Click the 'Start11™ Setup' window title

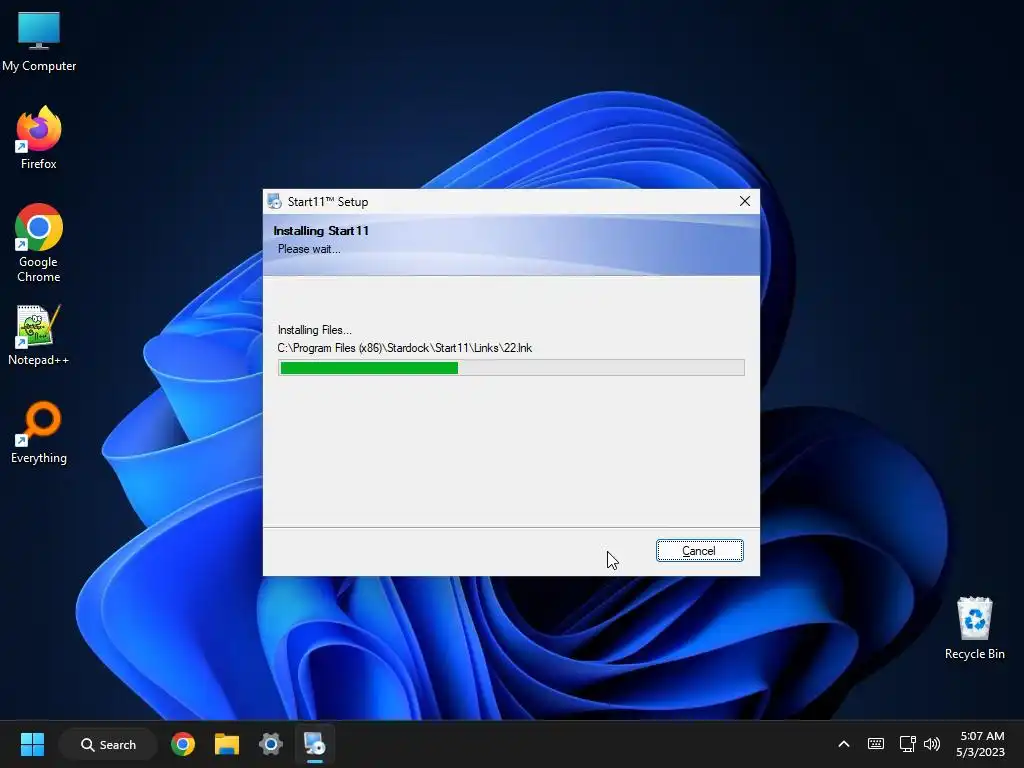point(328,202)
